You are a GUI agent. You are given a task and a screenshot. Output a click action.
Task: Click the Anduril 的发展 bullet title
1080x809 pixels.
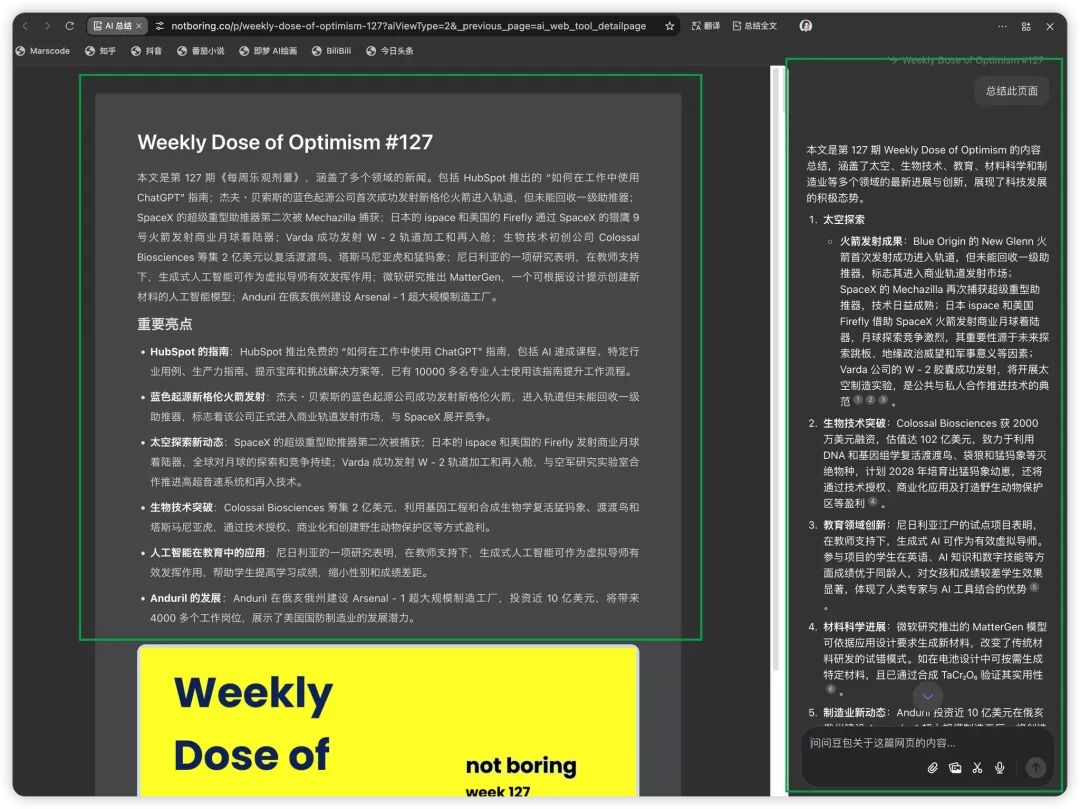tap(185, 598)
